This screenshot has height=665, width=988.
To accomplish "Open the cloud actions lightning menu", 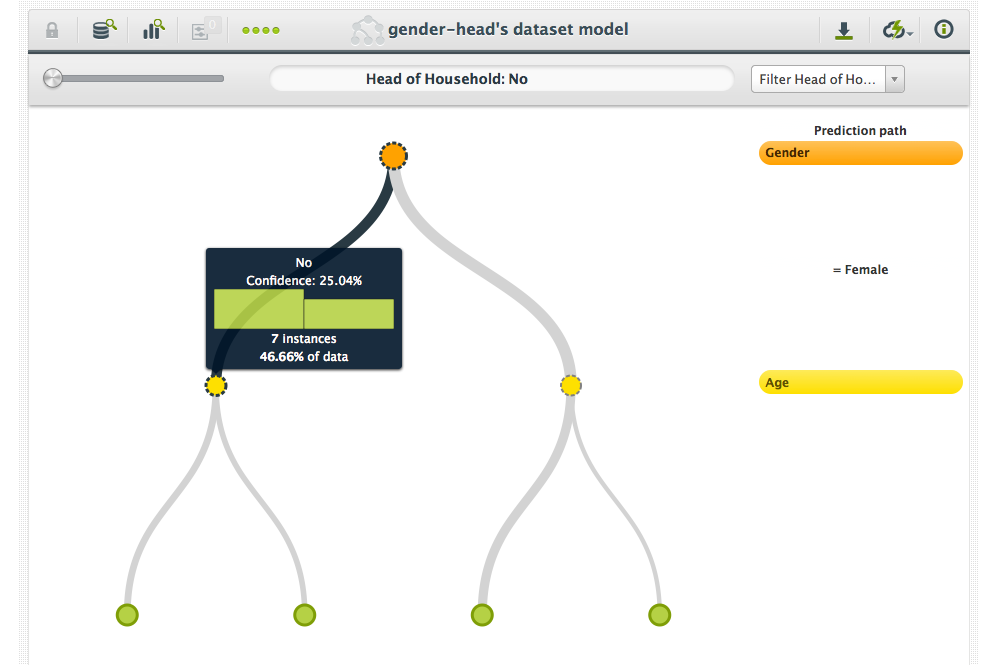I will pyautogui.click(x=896, y=30).
